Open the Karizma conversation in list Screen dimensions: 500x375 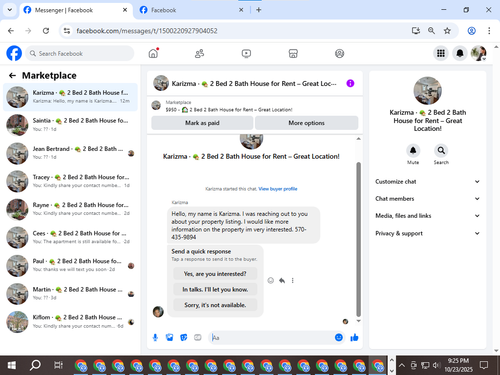point(70,97)
